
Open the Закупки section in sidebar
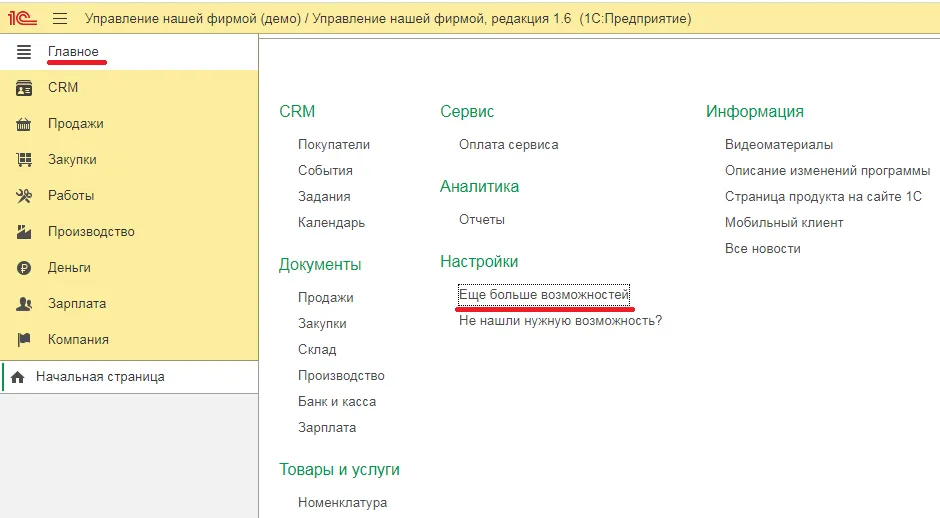pyautogui.click(x=129, y=159)
